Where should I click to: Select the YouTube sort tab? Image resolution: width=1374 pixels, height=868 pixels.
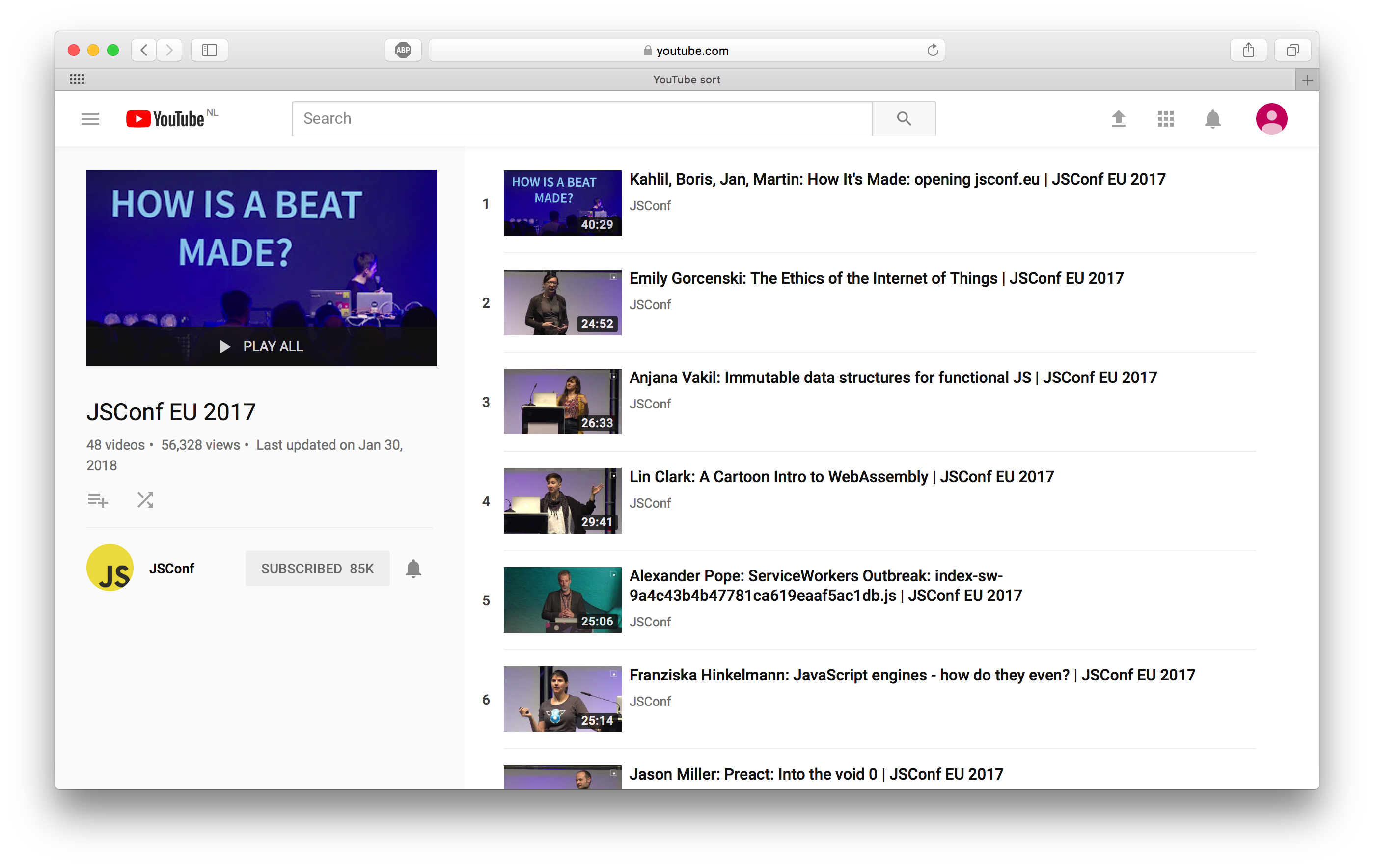[x=687, y=80]
